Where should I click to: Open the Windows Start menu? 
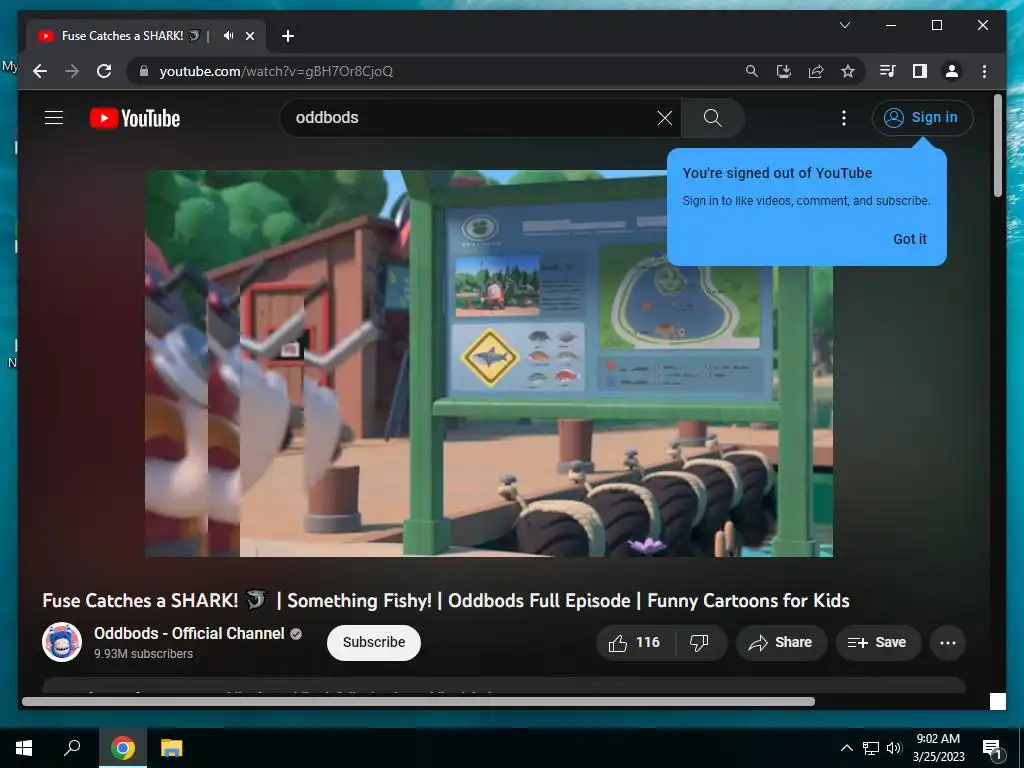click(x=24, y=748)
